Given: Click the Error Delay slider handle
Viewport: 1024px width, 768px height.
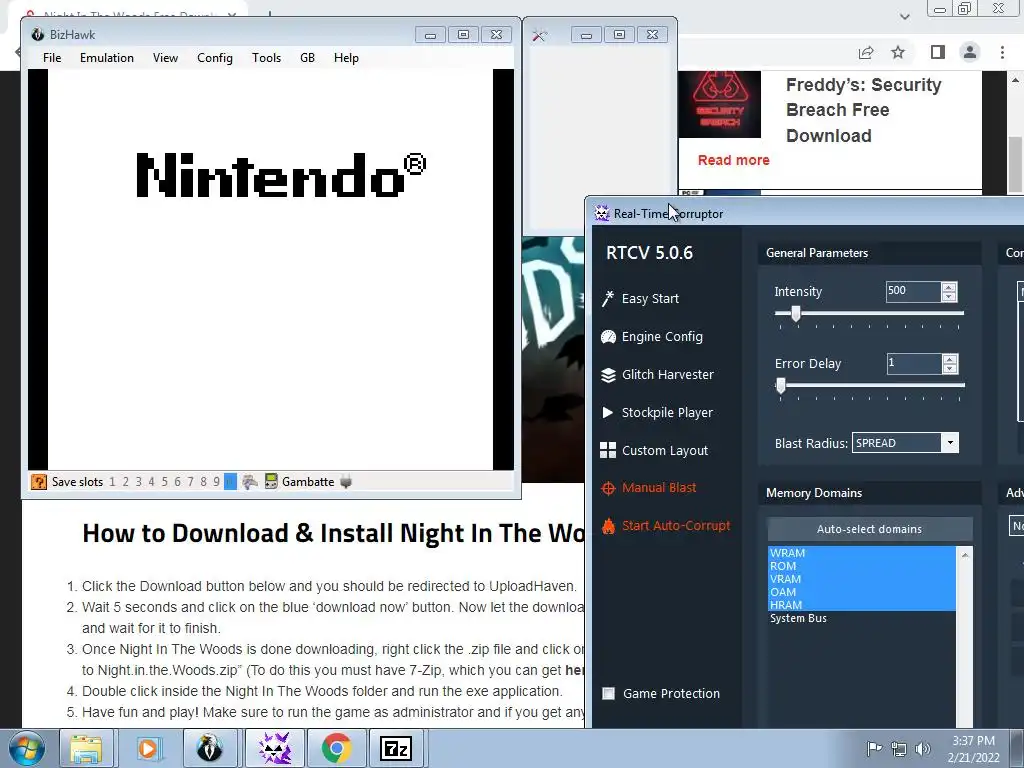Looking at the screenshot, I should pyautogui.click(x=780, y=385).
